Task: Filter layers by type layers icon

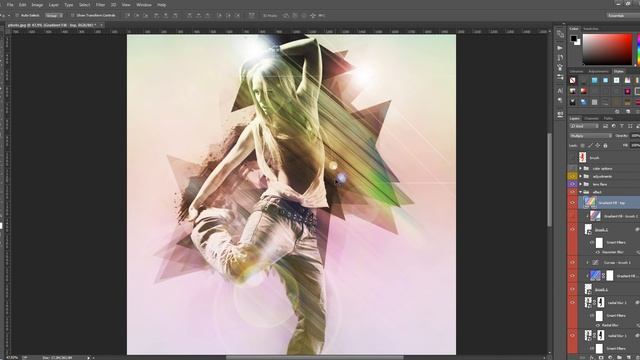Action: (622, 126)
